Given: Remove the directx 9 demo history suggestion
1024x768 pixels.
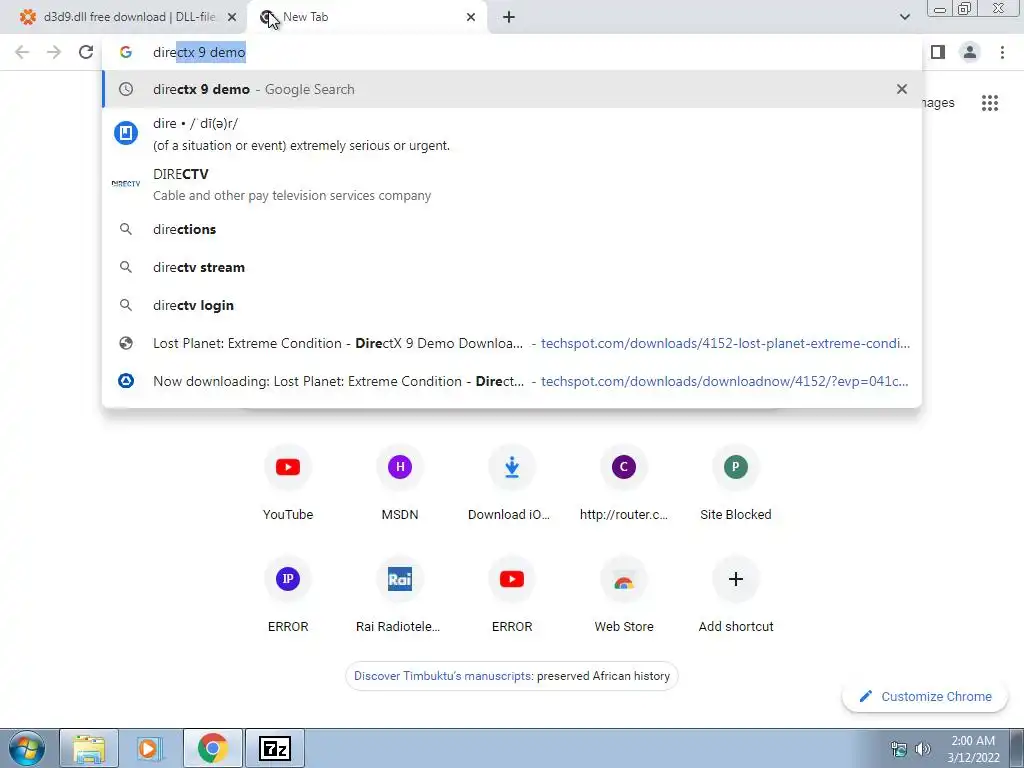Looking at the screenshot, I should [902, 89].
